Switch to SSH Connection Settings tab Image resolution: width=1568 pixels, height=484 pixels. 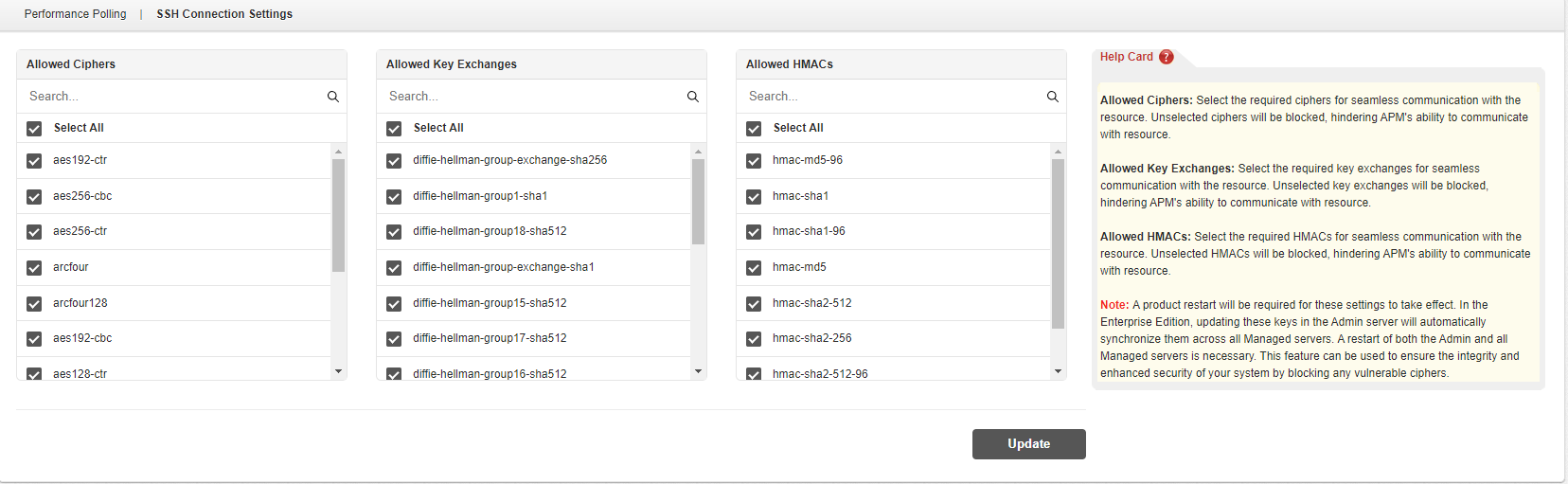click(224, 14)
